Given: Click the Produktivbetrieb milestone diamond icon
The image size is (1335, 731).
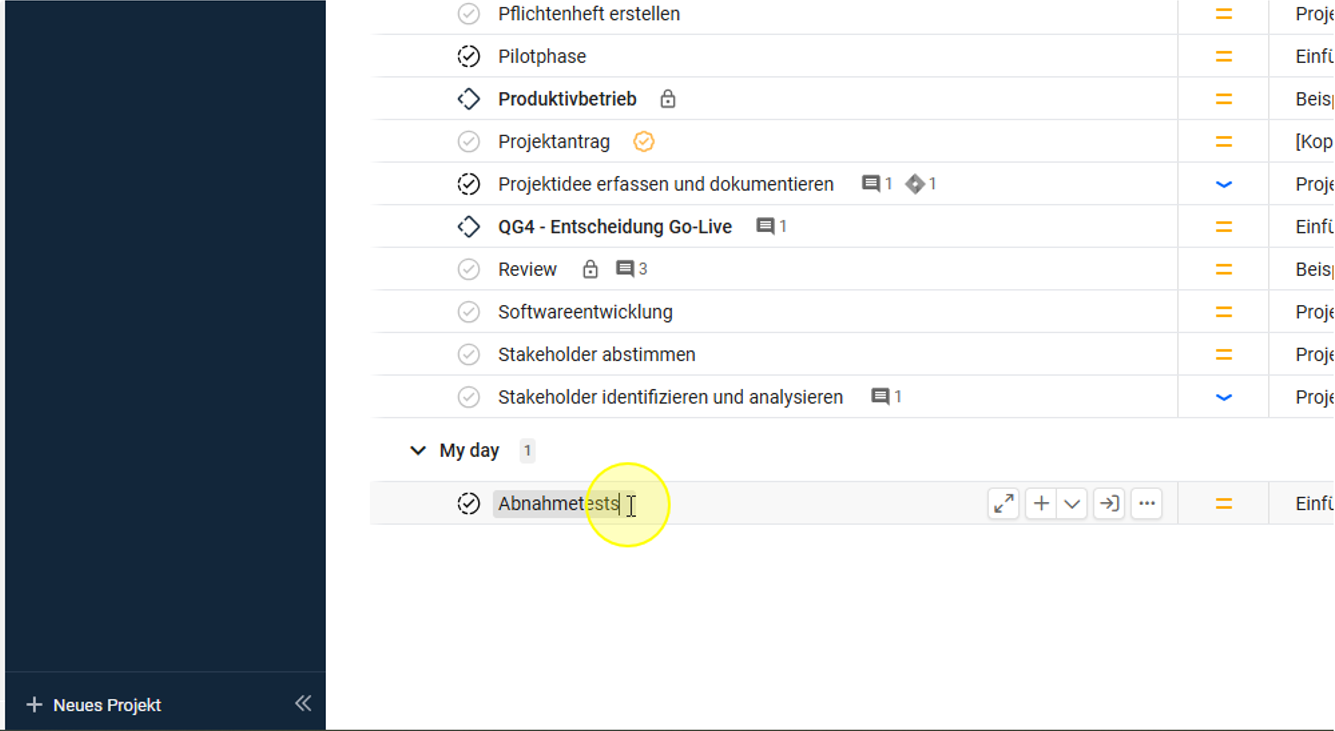Looking at the screenshot, I should coord(469,99).
